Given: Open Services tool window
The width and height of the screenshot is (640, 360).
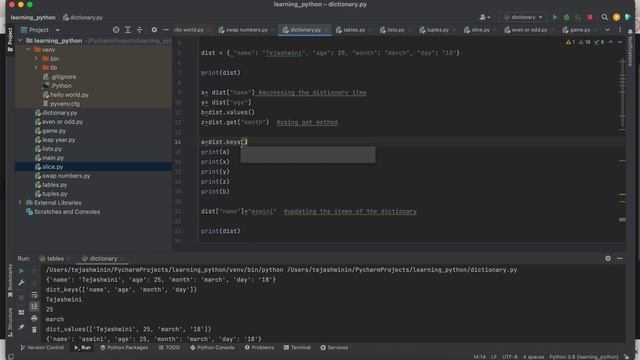Looking at the screenshot, I should [x=334, y=347].
